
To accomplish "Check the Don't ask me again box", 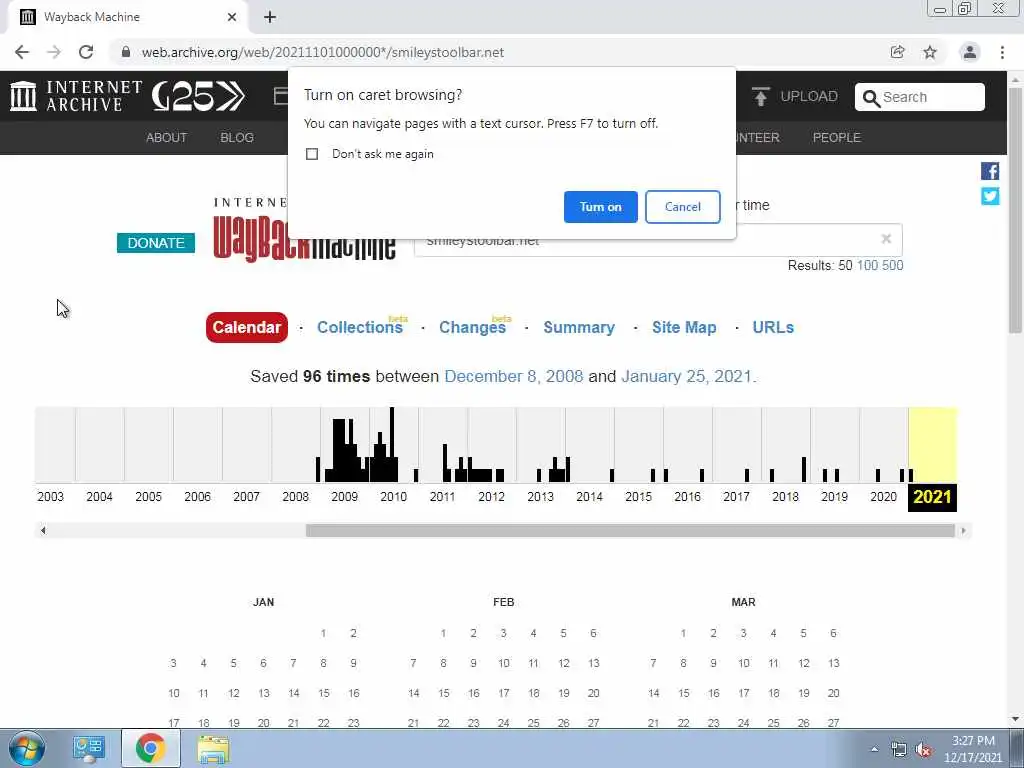I will coord(312,154).
